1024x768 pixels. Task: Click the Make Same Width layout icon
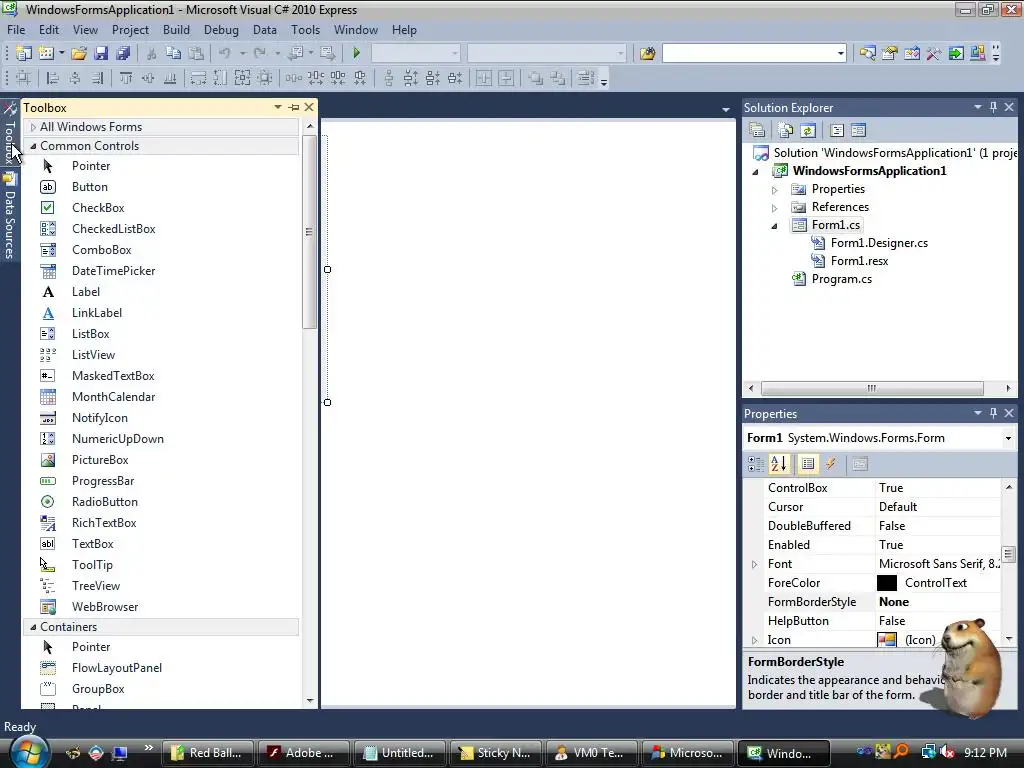point(198,78)
